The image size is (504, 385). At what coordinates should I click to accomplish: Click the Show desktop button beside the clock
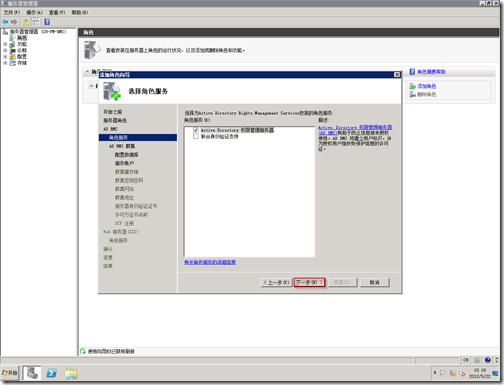click(x=495, y=373)
